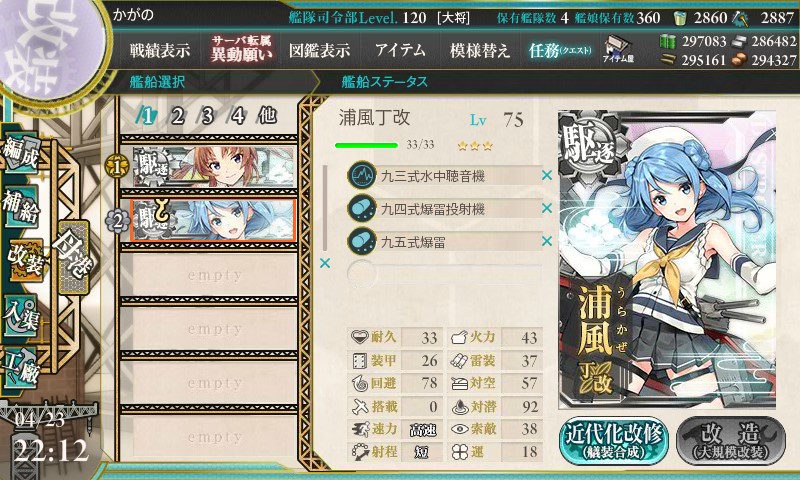Switch to the 他 other ships tab

tap(267, 115)
